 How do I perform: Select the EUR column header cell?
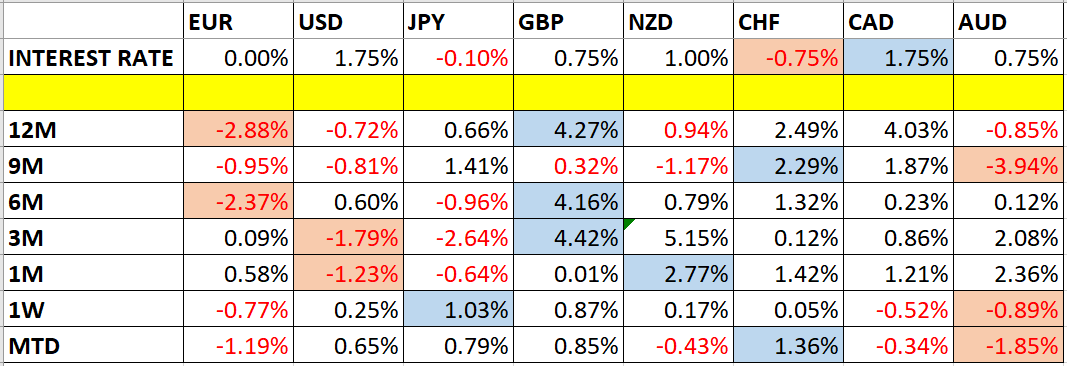[238, 22]
